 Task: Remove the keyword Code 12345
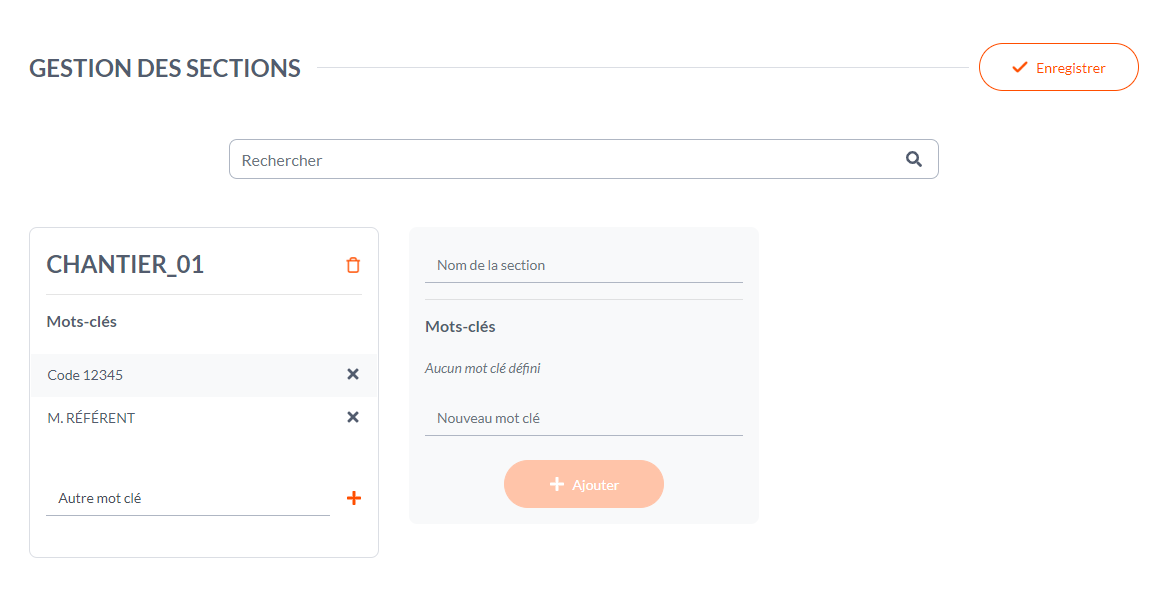353,374
